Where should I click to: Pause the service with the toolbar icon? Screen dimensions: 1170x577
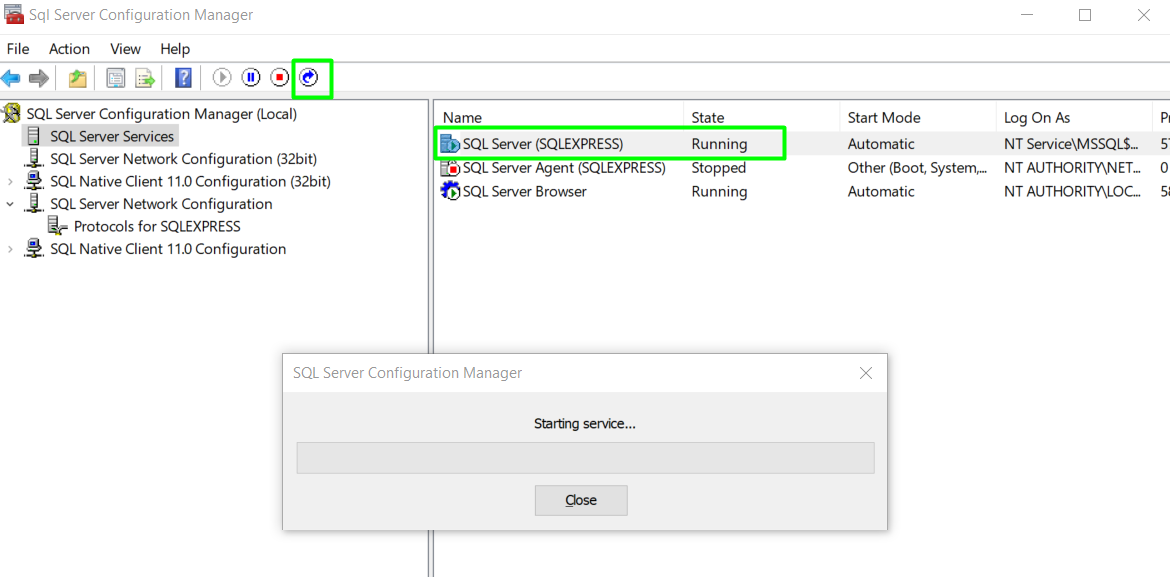(251, 78)
